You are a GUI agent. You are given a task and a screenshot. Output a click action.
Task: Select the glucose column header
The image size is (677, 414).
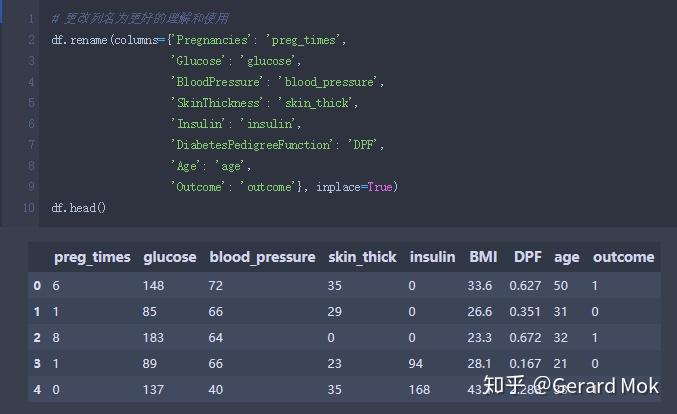pos(170,257)
